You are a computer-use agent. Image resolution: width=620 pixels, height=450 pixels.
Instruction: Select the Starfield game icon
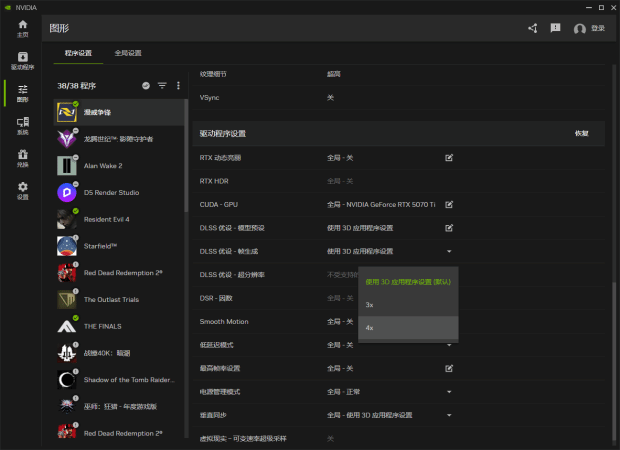67,246
